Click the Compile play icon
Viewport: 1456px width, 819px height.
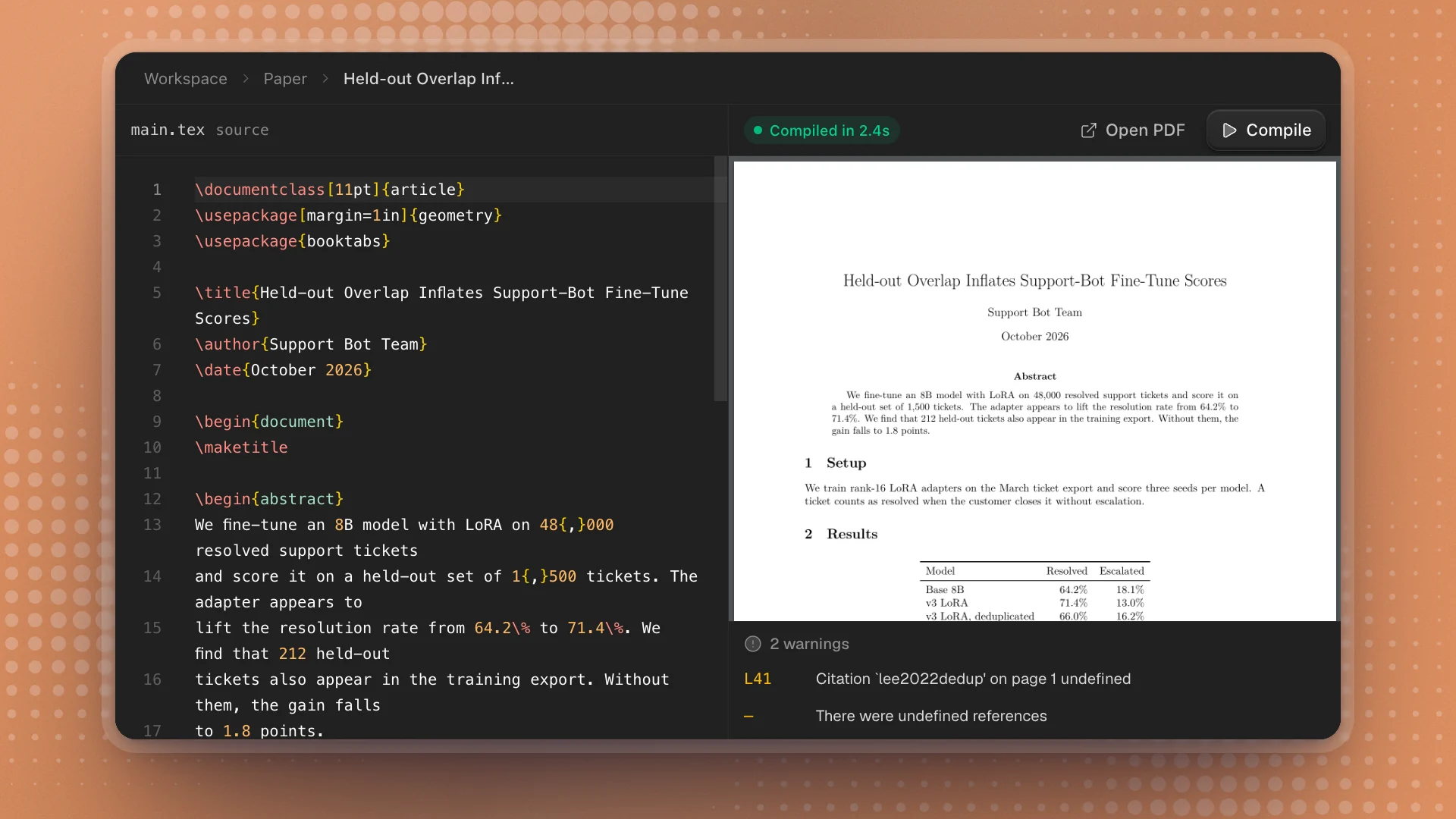click(x=1229, y=130)
